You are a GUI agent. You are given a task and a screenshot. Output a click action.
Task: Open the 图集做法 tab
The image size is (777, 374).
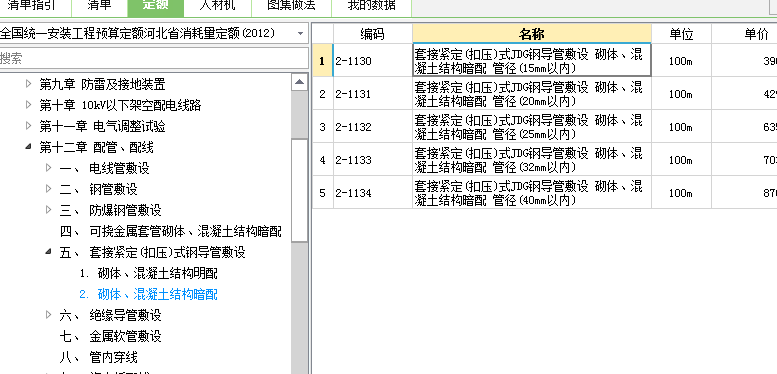click(291, 7)
